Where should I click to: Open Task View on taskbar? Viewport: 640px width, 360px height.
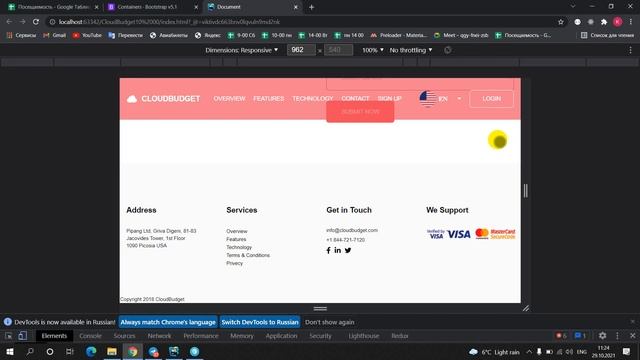pos(69,351)
